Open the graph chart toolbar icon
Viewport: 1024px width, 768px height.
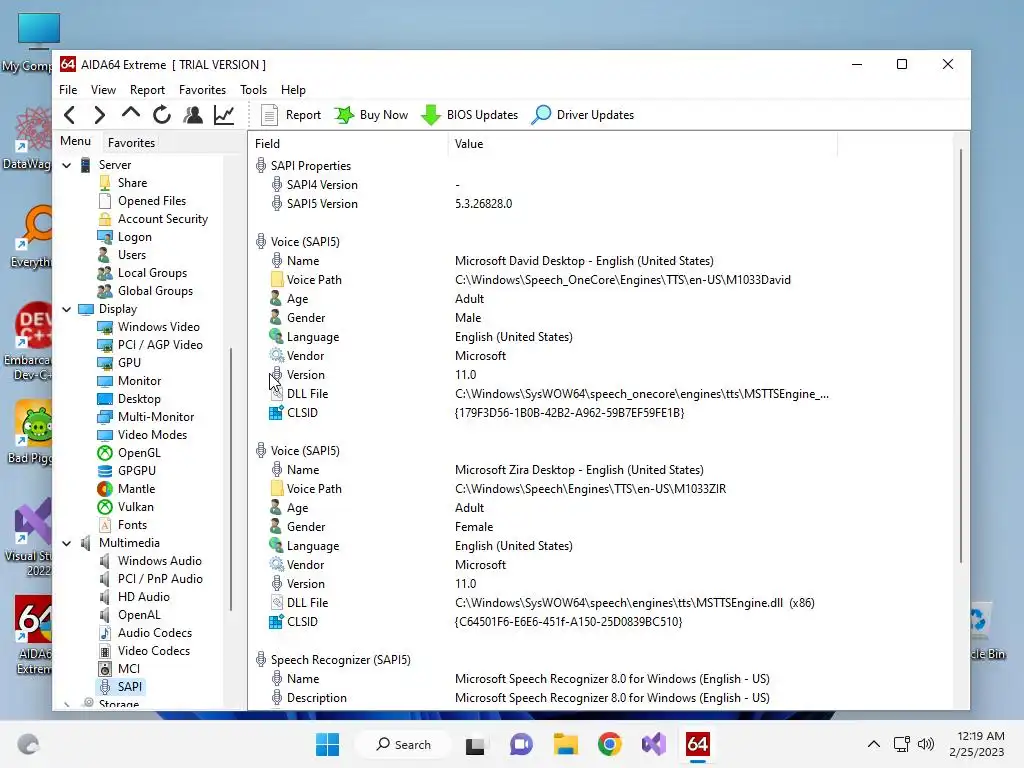click(224, 115)
